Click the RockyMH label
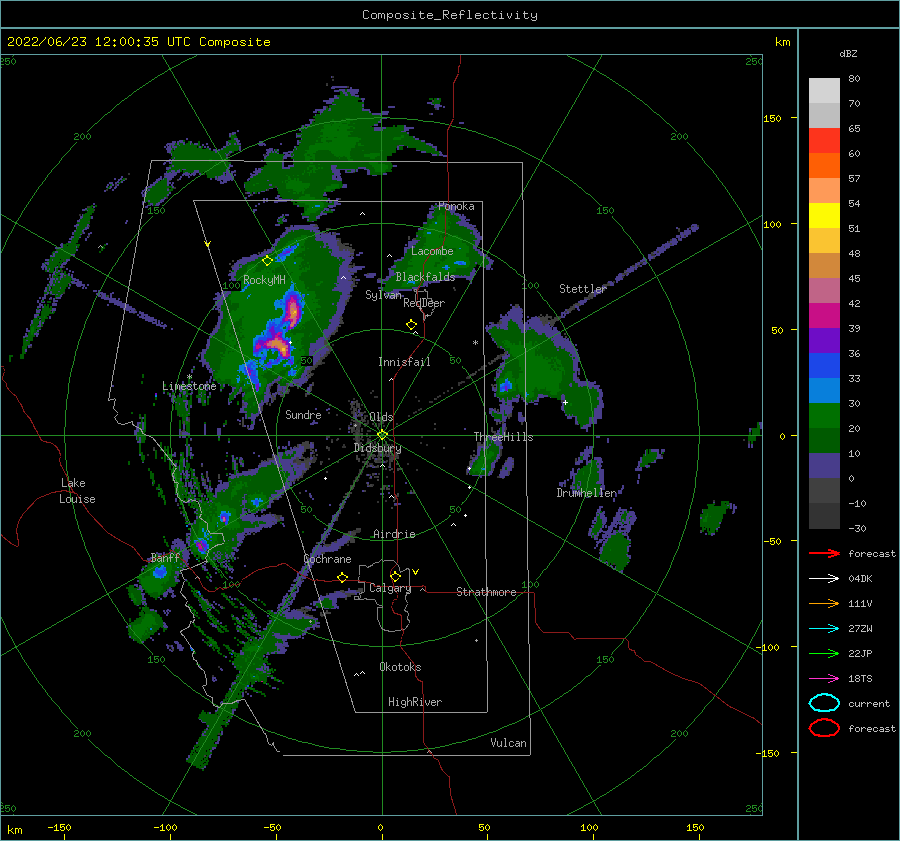Image resolution: width=900 pixels, height=841 pixels. tap(264, 280)
